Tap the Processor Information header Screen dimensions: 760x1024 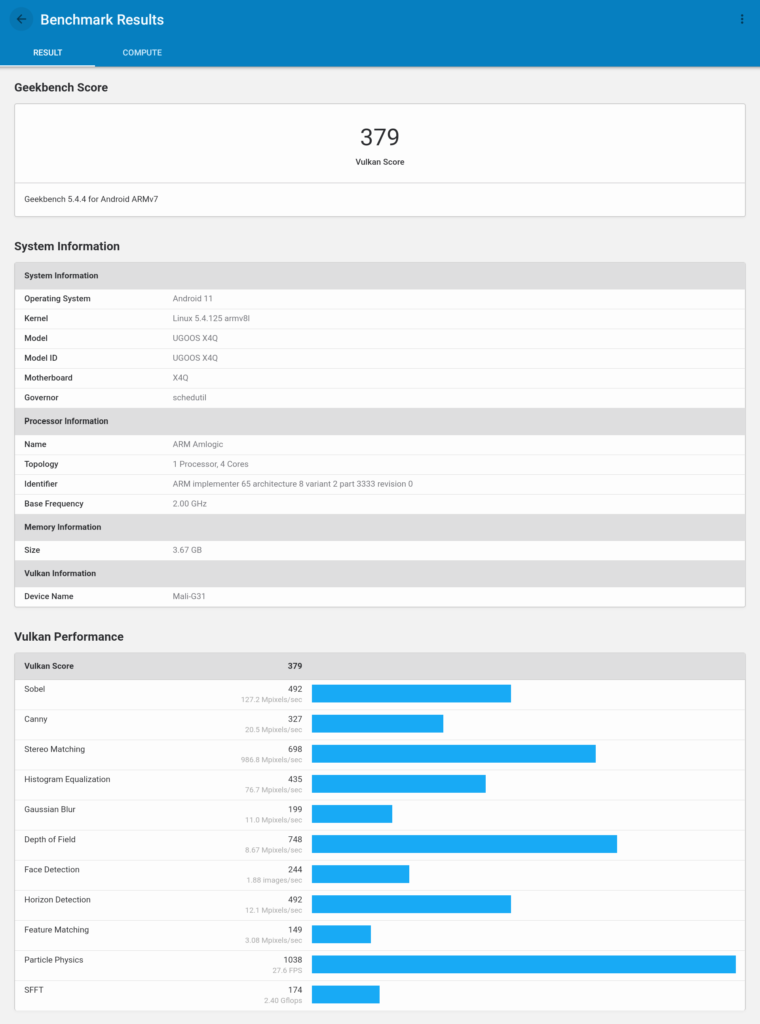[x=66, y=421]
